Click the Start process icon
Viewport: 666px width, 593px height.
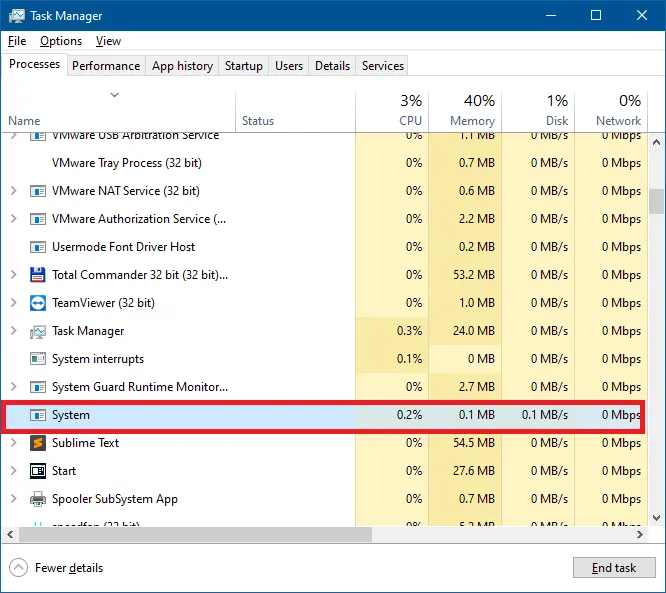tap(38, 471)
